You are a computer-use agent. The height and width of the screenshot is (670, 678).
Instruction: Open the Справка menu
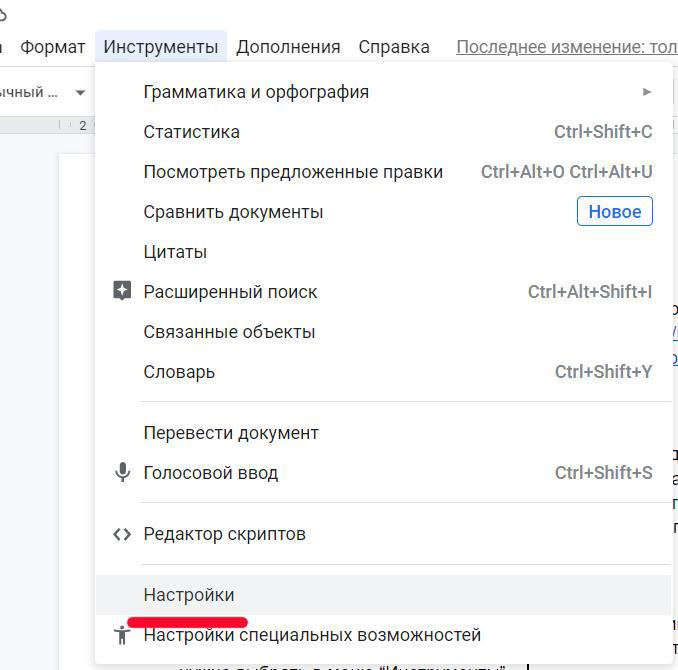pos(394,47)
